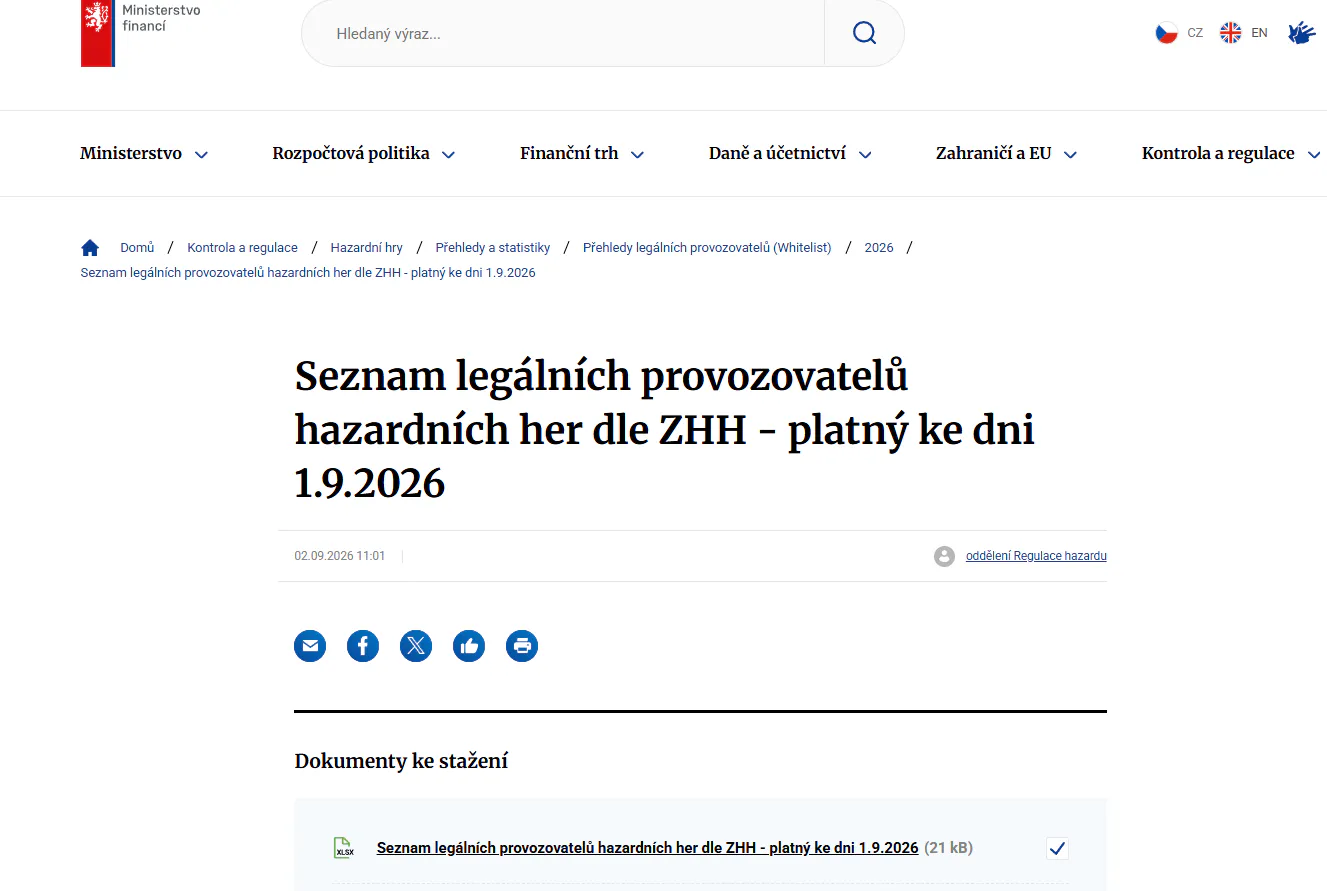Image resolution: width=1327 pixels, height=891 pixels.
Task: Share the article on X
Action: 416,646
